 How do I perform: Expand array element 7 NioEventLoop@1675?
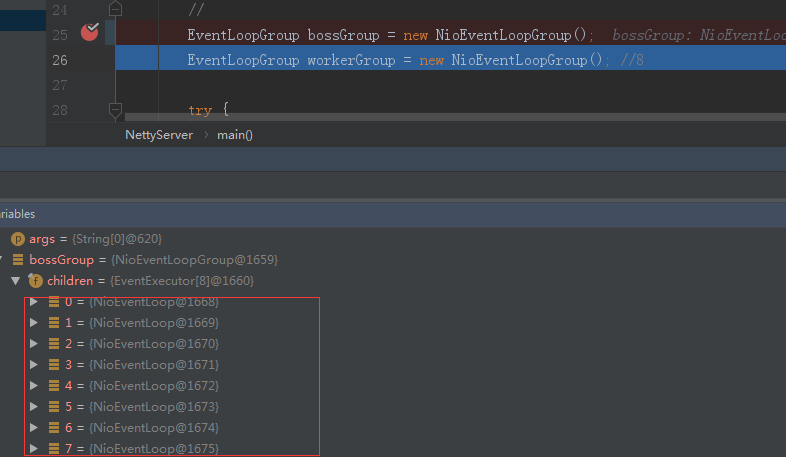coord(34,448)
